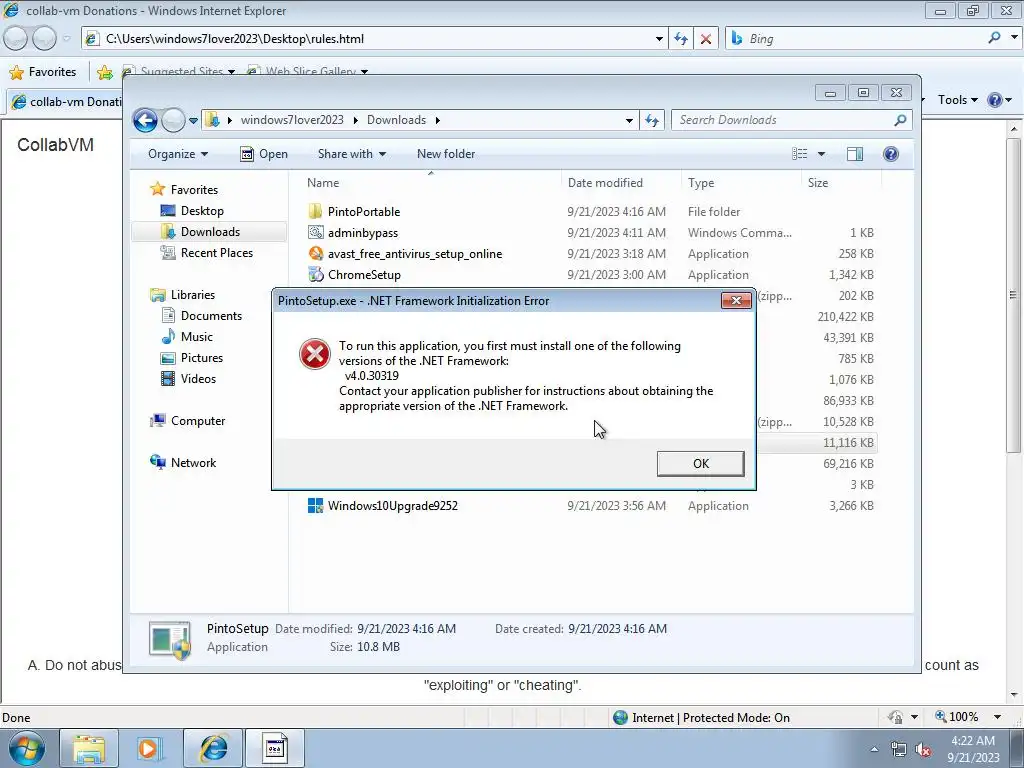Click the Add to Favorites Bar star icon
Screen dimensions: 1024x768
pyautogui.click(x=104, y=72)
